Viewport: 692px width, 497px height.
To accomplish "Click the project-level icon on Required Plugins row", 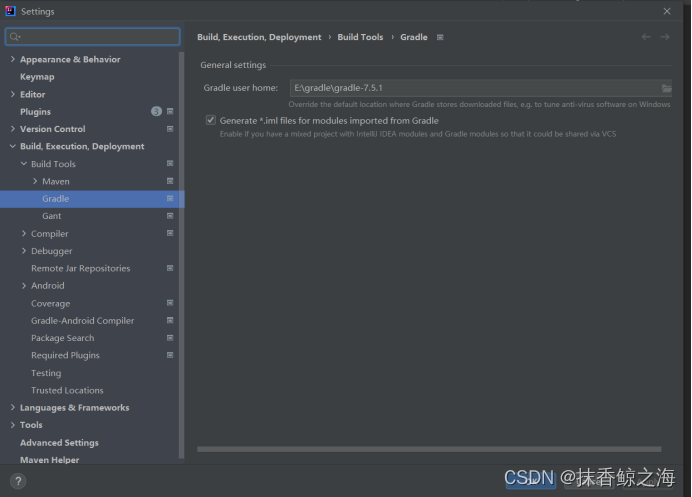I will 170,355.
